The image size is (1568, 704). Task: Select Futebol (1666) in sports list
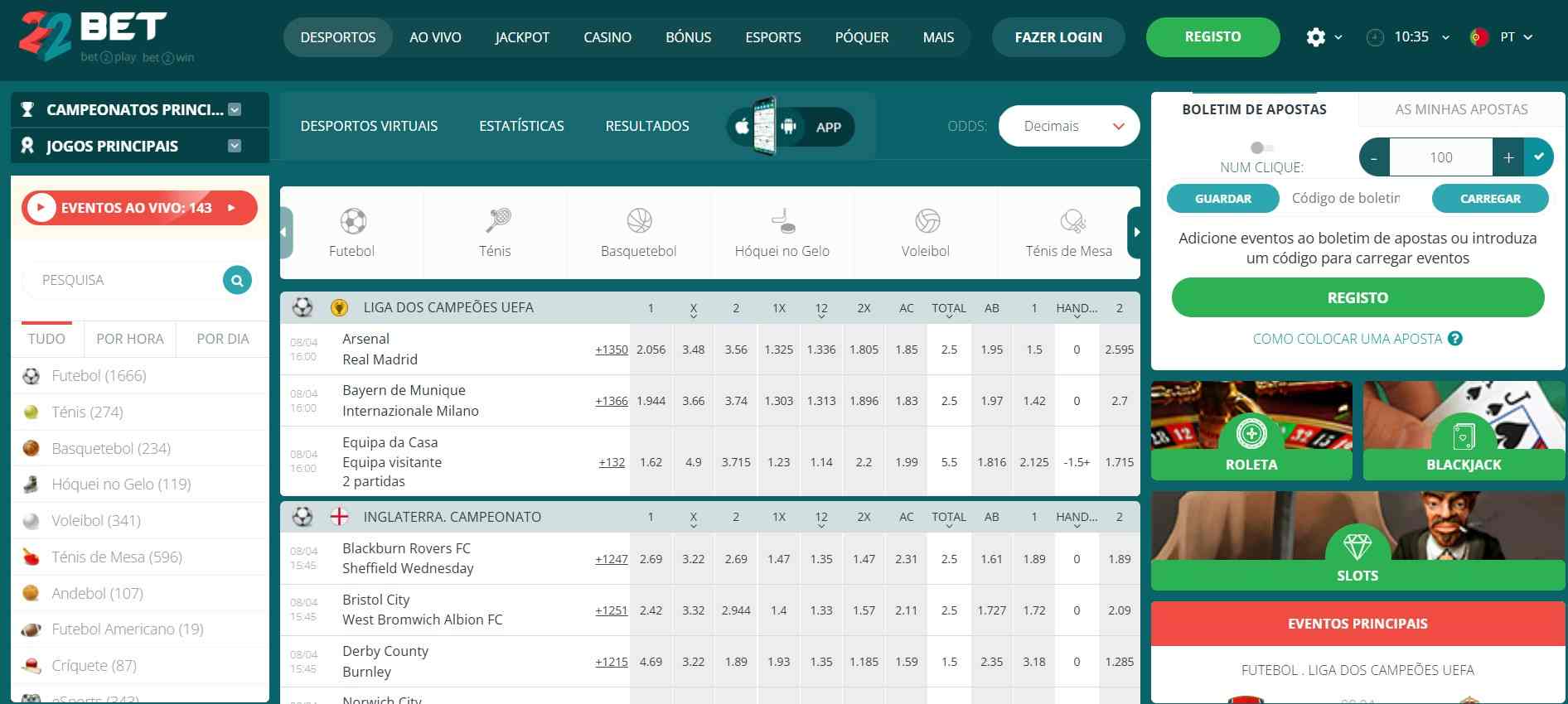[140, 376]
